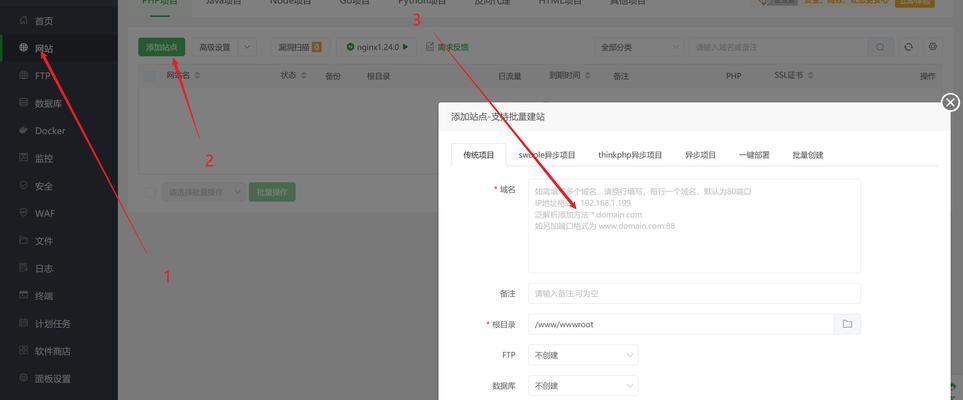The width and height of the screenshot is (963, 400).
Task: Open the 数据库 不创建 dropdown
Action: point(583,386)
